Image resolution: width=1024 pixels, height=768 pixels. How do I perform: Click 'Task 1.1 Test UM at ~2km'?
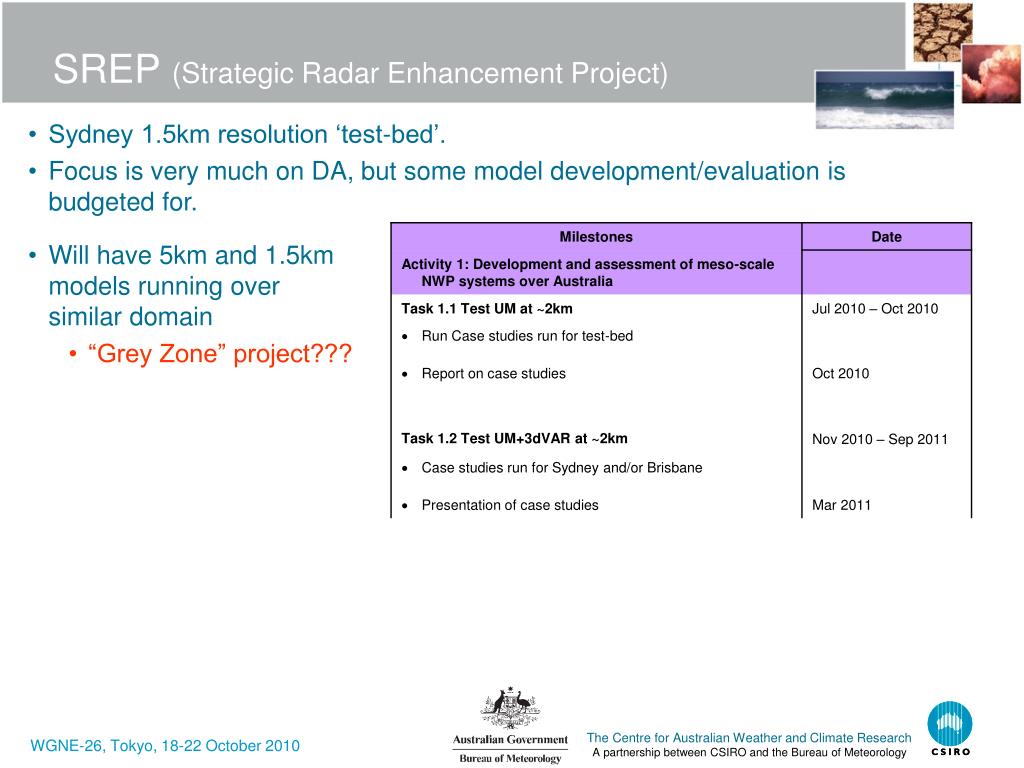(x=487, y=309)
